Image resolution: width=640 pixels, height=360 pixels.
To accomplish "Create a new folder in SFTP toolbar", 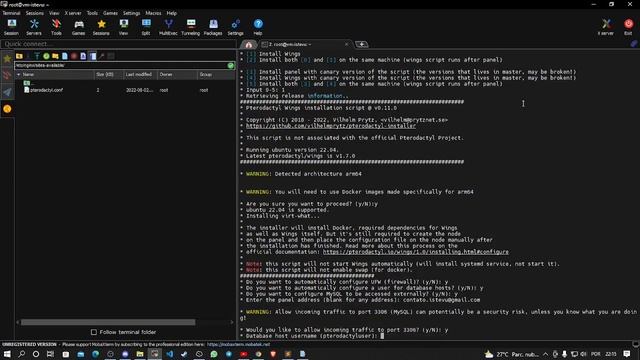I will (55, 56).
